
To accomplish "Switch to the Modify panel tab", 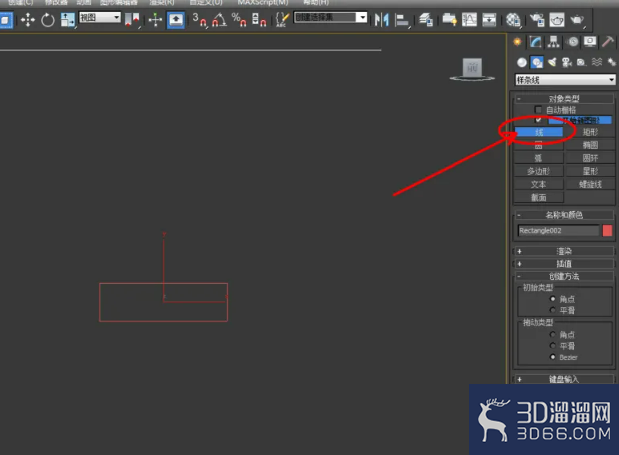I will coord(535,41).
